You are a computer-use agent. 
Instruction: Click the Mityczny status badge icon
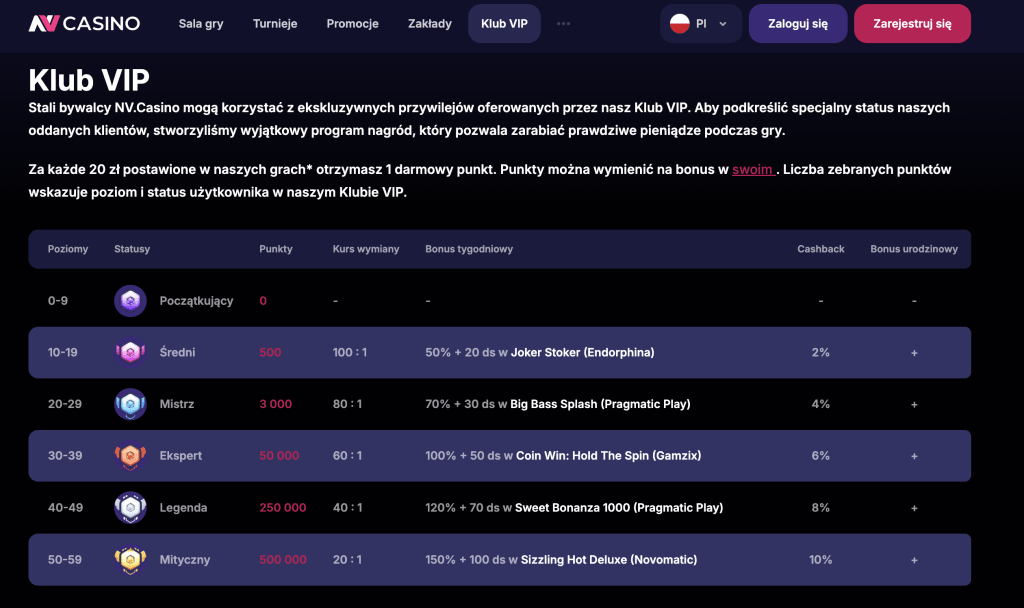tap(130, 560)
